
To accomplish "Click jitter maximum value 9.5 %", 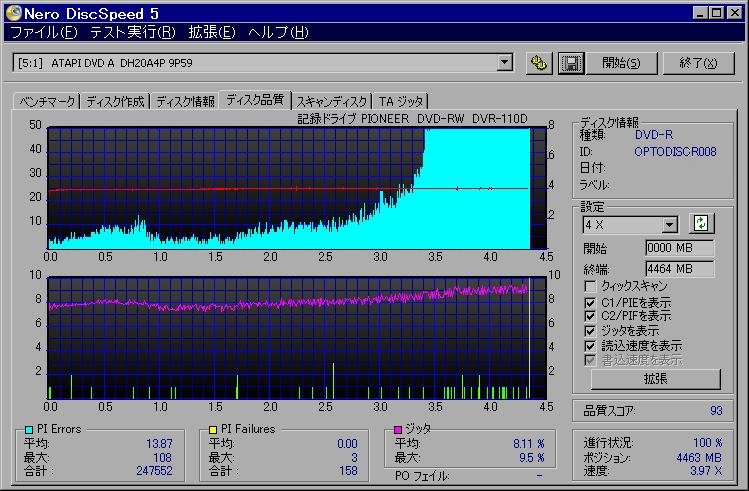I will 532,458.
